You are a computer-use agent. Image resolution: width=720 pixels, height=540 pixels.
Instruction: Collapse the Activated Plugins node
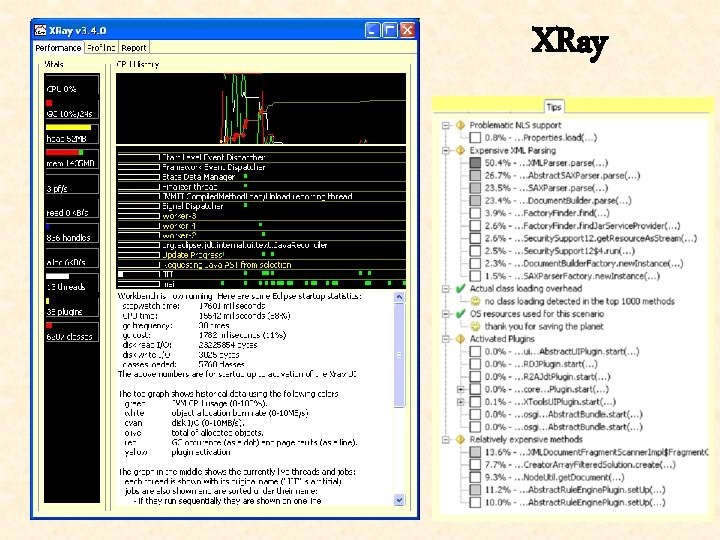point(445,339)
